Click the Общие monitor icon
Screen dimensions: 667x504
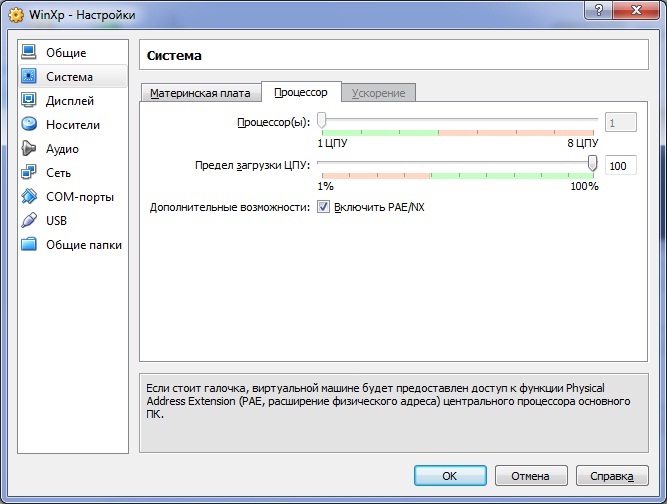29,52
